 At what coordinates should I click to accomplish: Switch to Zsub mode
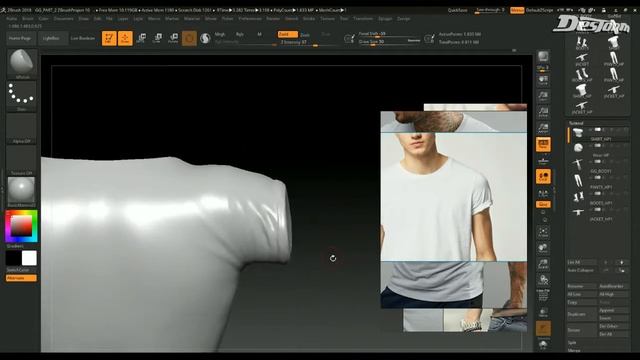(305, 35)
